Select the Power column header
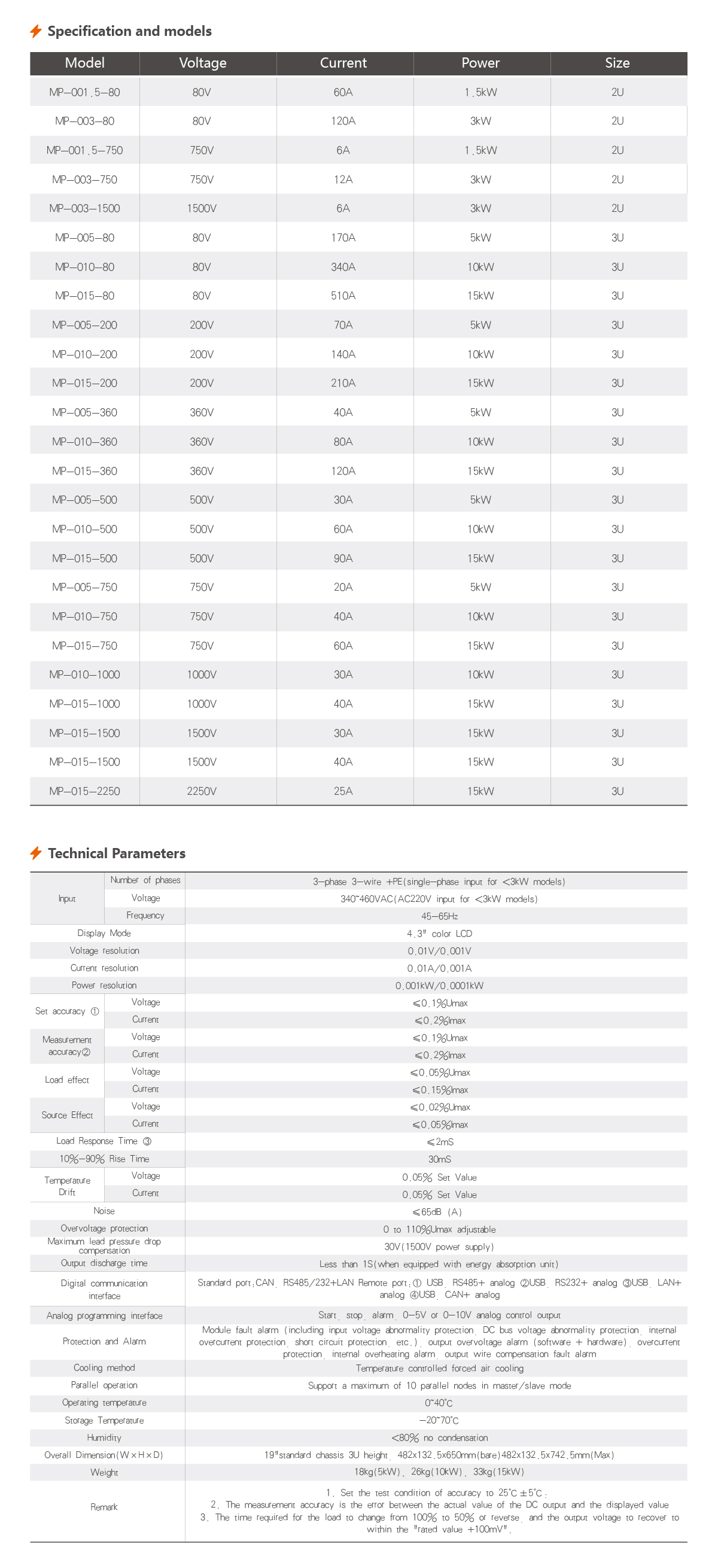718x1568 pixels. pyautogui.click(x=480, y=63)
